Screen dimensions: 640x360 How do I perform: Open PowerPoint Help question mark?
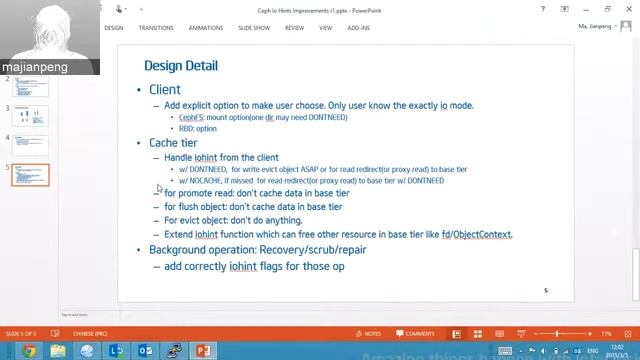coord(542,9)
